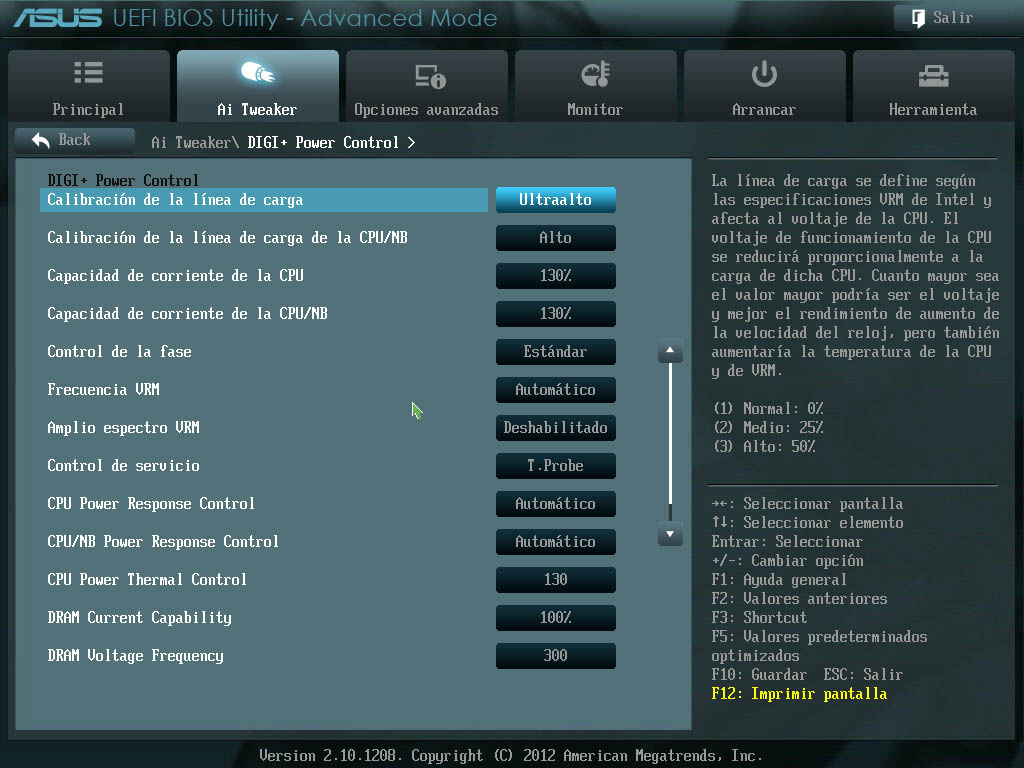Click scrollbar down arrow
The image size is (1024, 768).
pos(670,534)
